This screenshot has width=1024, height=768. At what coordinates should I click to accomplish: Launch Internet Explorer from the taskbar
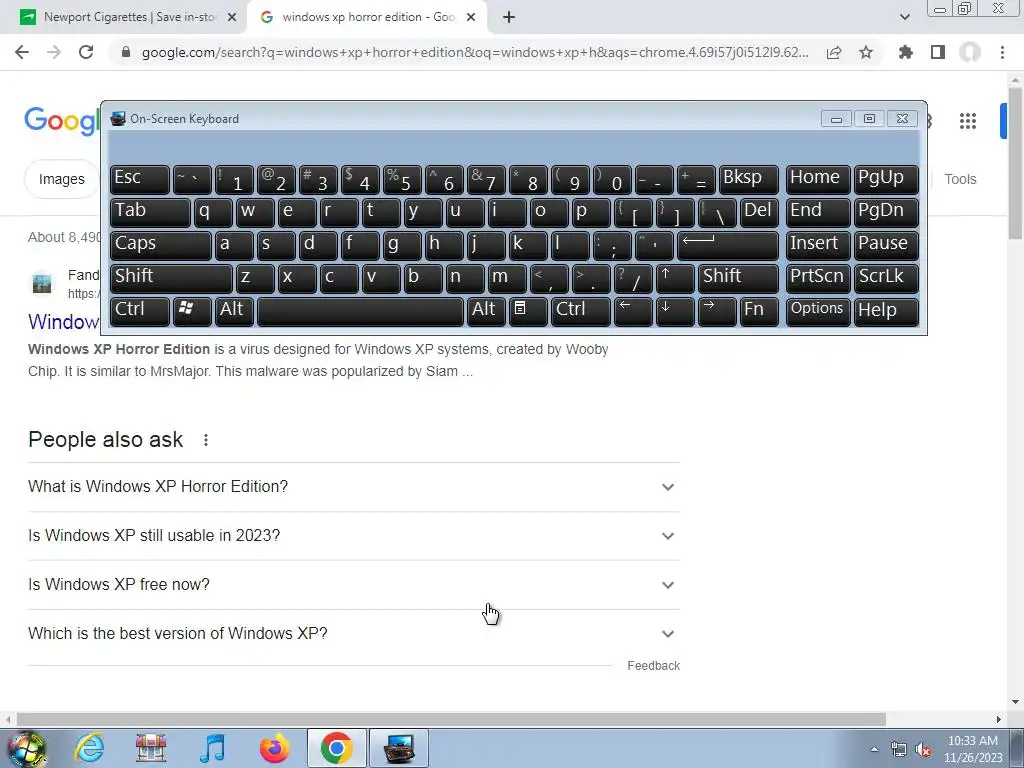(89, 748)
